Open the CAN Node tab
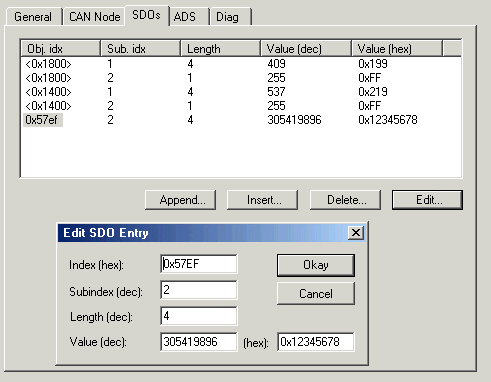The width and height of the screenshot is (491, 382). pos(94,17)
